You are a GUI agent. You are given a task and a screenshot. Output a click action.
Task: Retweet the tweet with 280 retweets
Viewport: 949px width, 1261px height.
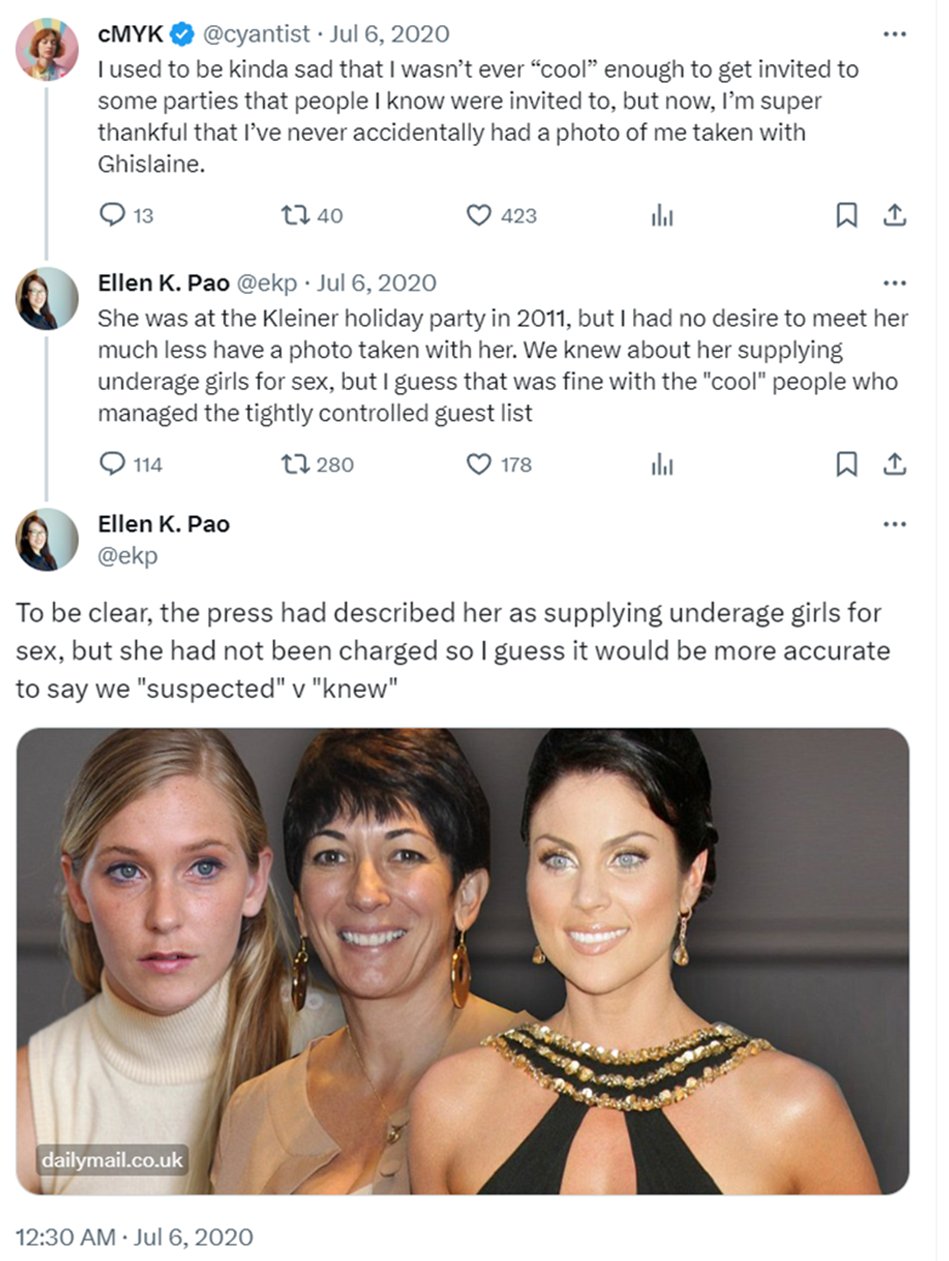(296, 464)
